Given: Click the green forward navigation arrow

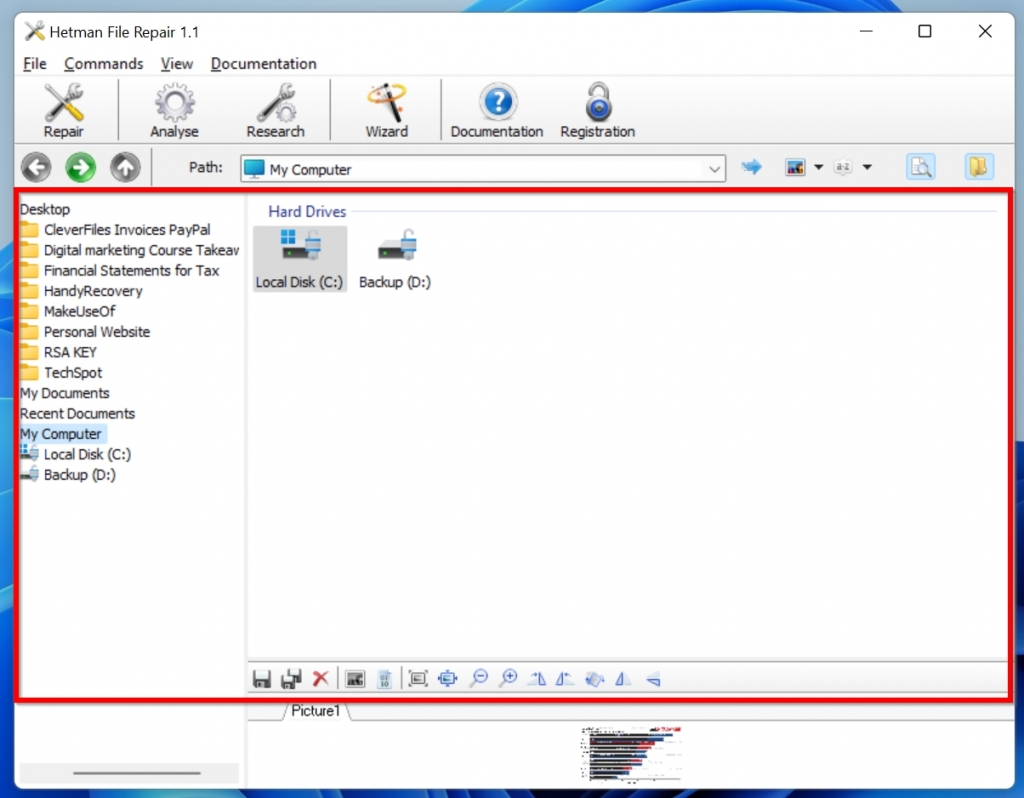Looking at the screenshot, I should tap(80, 167).
